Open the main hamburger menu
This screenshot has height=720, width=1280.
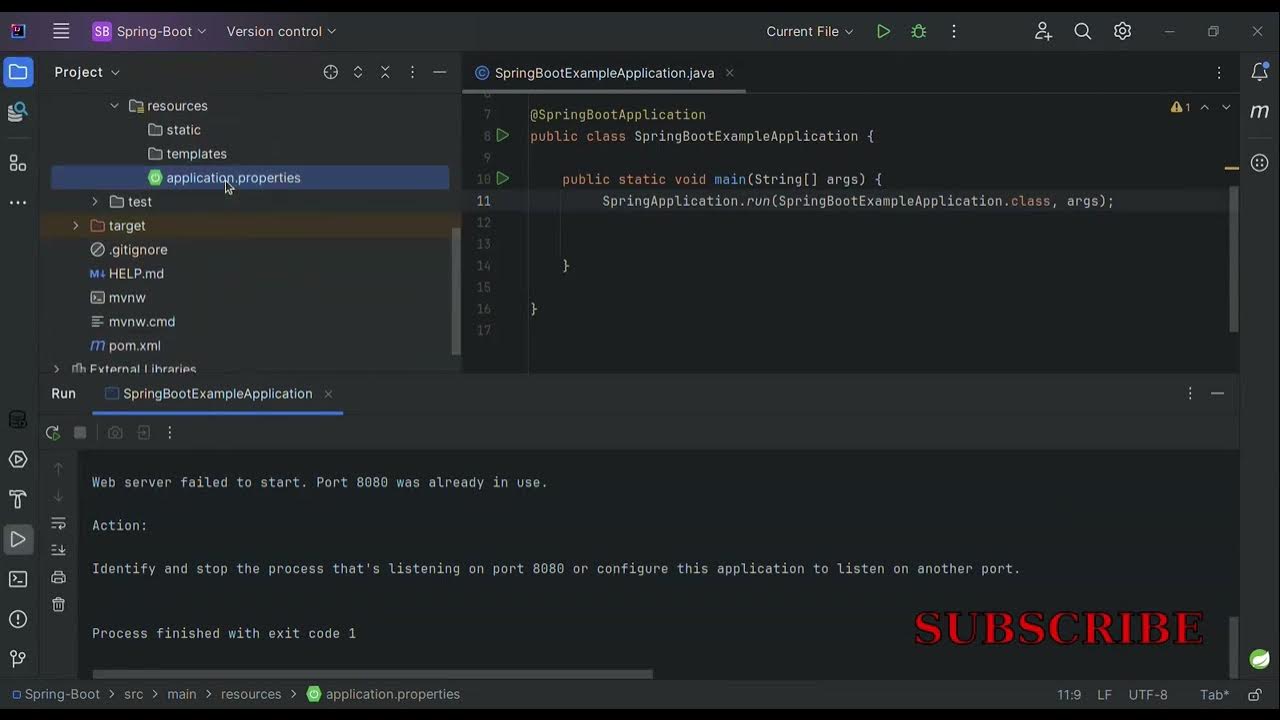(x=61, y=31)
